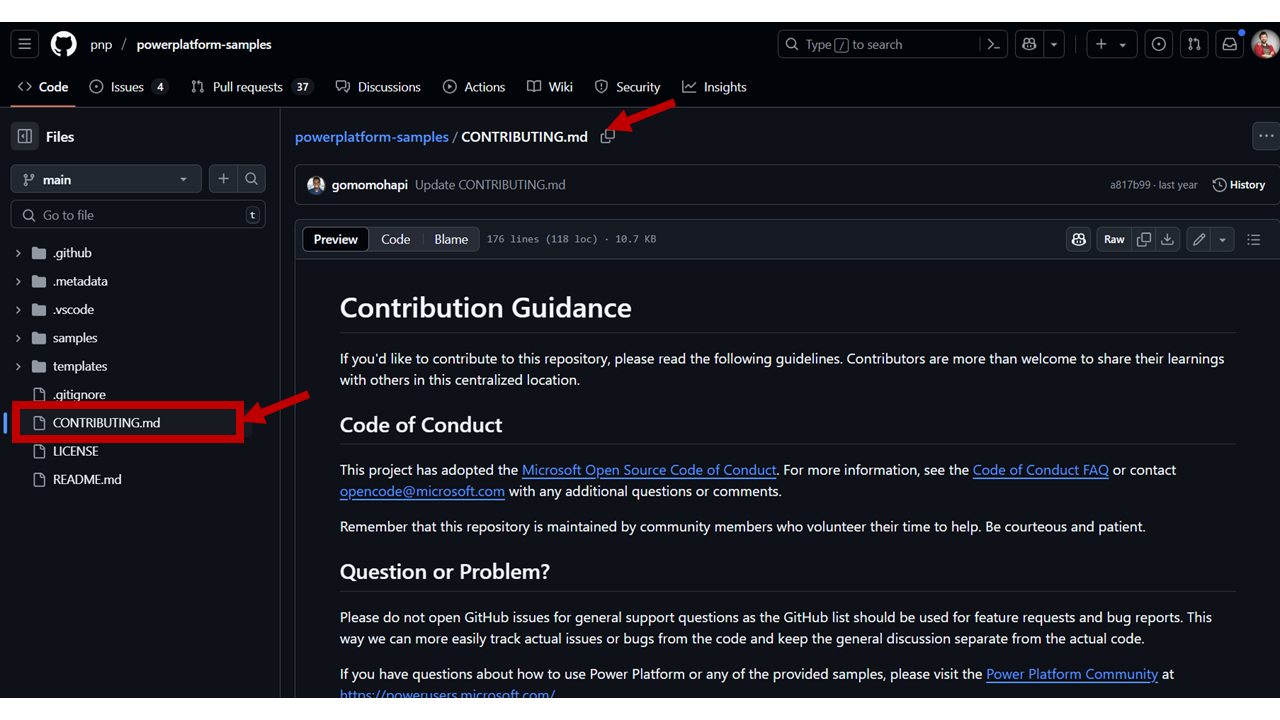Search the file tree with magnifier icon
1280x720 pixels.
252,179
